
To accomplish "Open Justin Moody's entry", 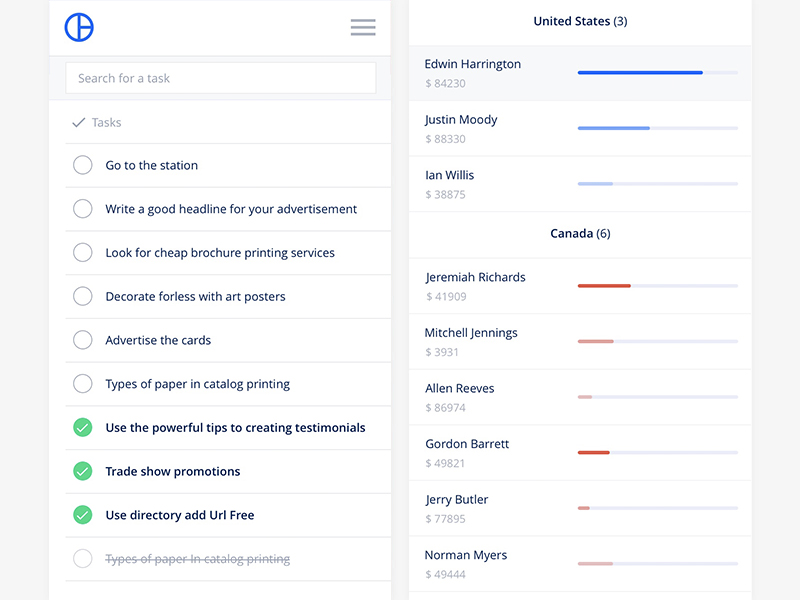I will 461,120.
